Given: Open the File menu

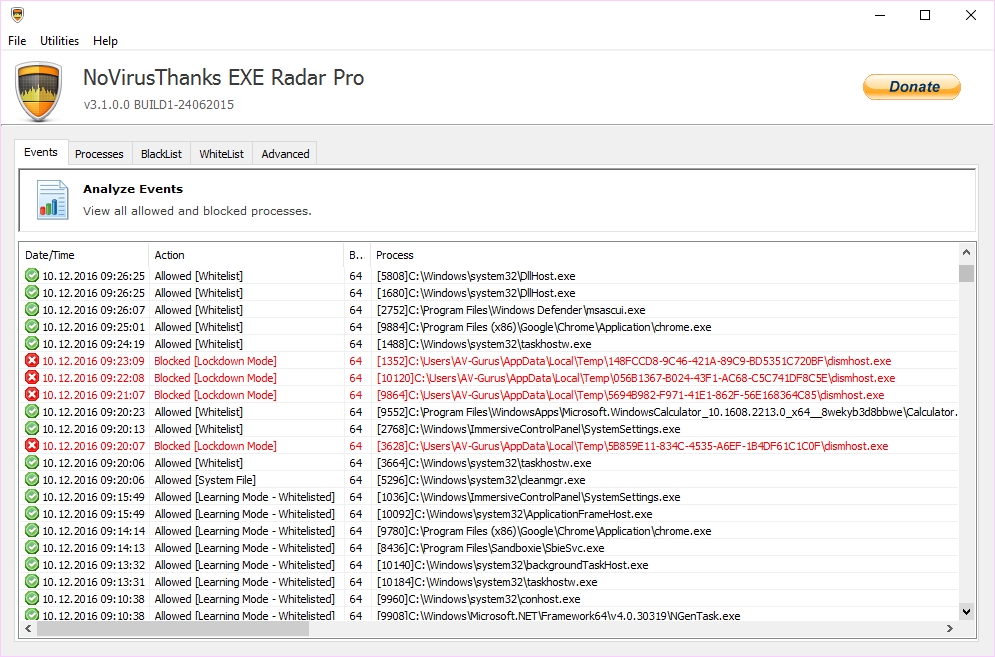Looking at the screenshot, I should (17, 41).
